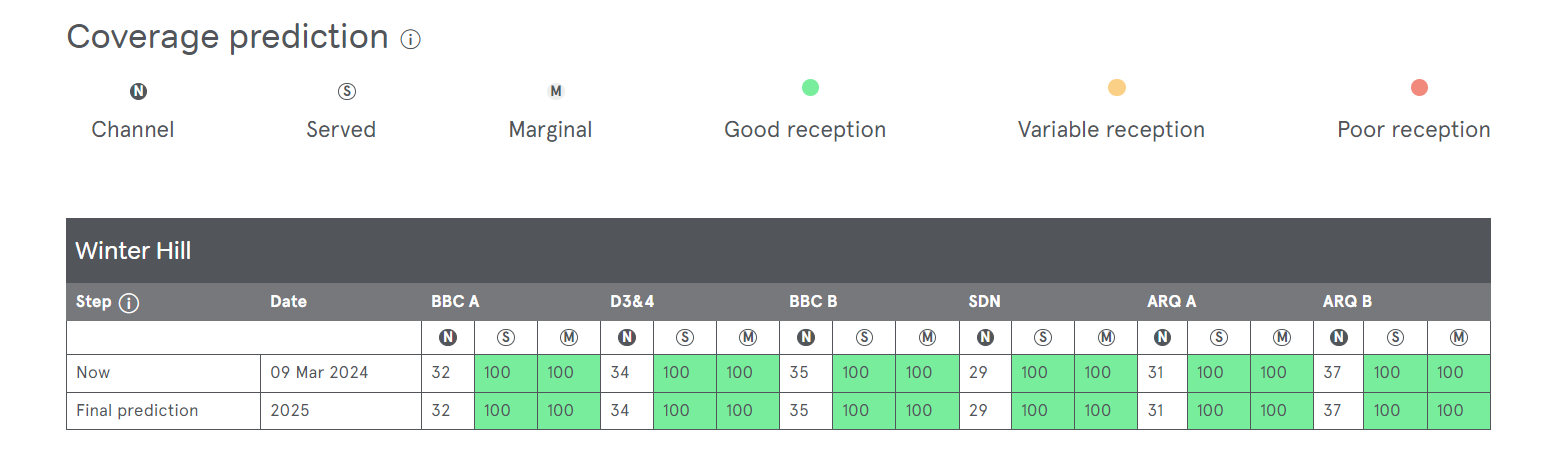The width and height of the screenshot is (1561, 454).
Task: Click the N channel icon under SDN
Action: tap(985, 337)
